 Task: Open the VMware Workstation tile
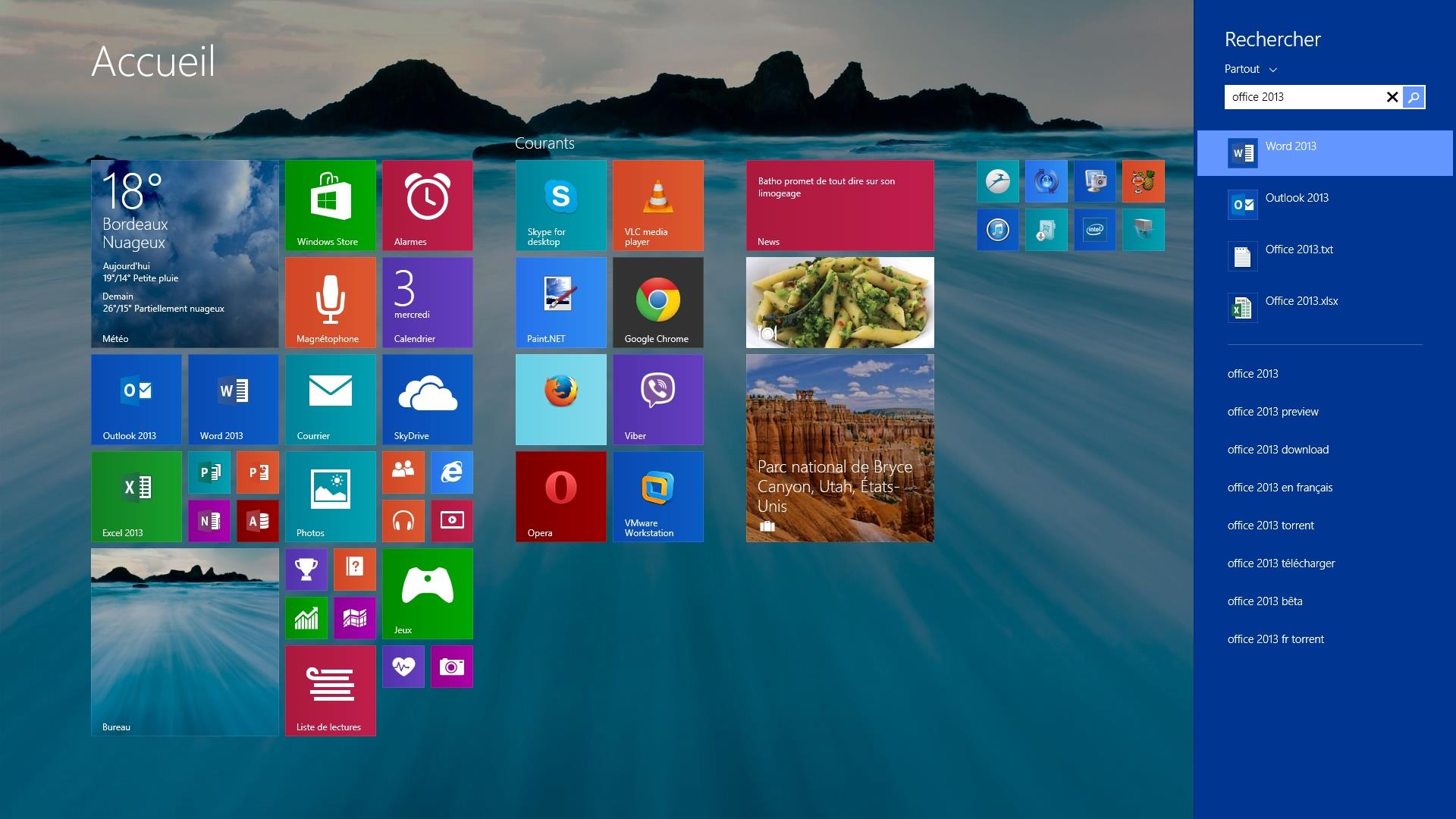coord(658,497)
